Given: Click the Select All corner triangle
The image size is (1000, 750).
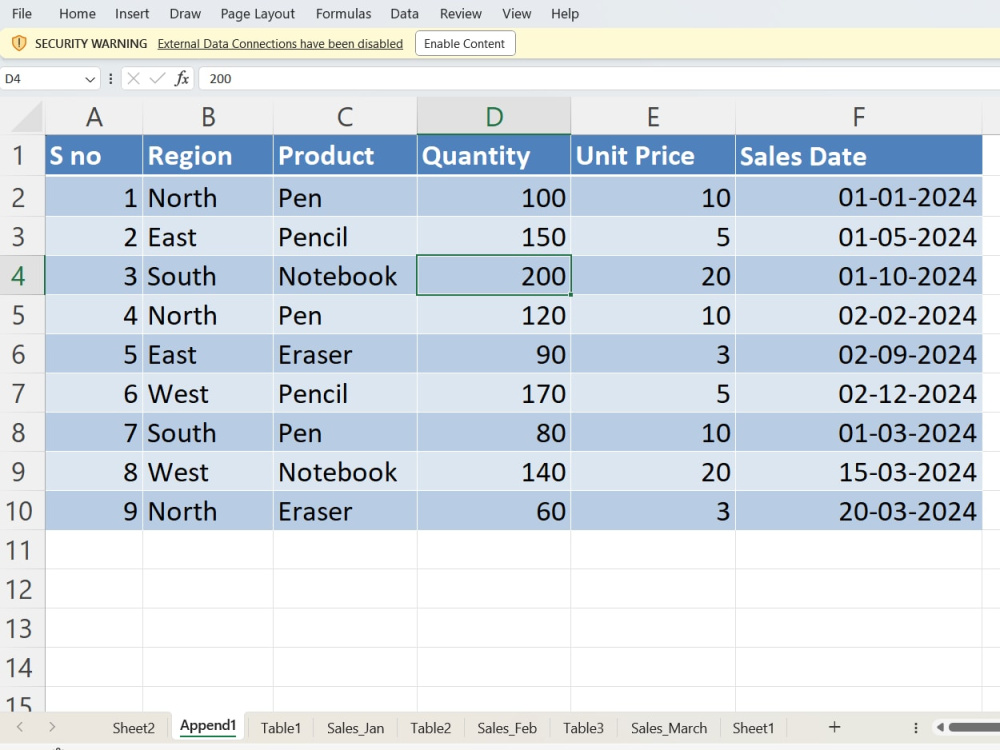Looking at the screenshot, I should tap(27, 117).
